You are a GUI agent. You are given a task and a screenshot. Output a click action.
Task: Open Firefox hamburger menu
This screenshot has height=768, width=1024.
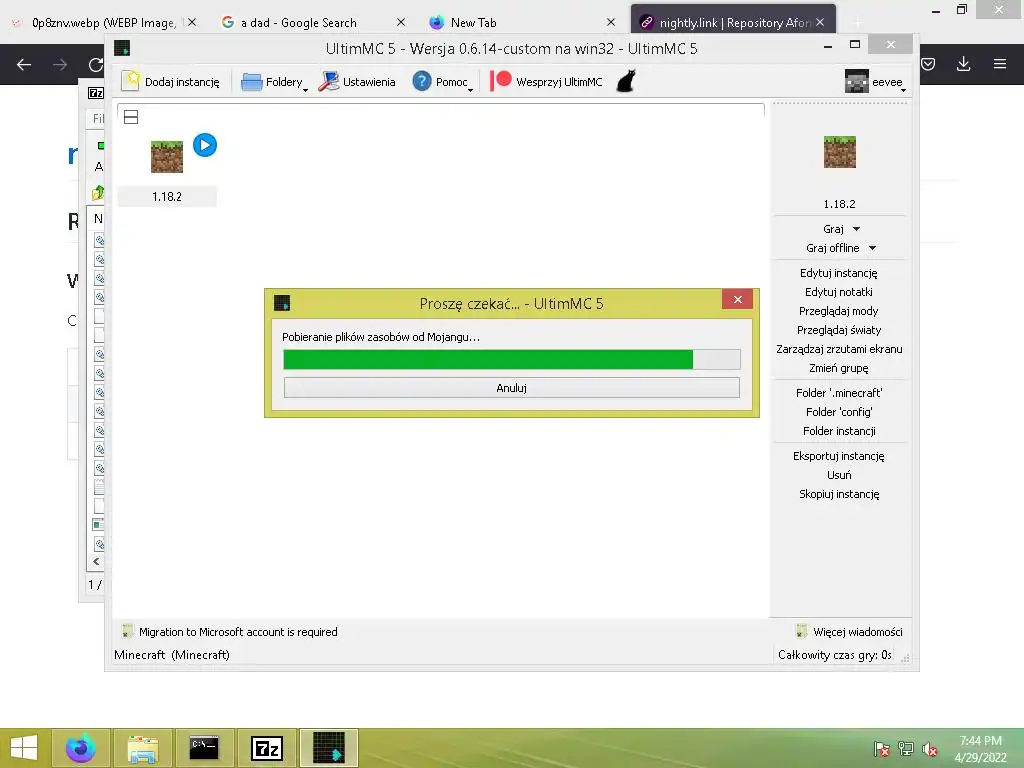(1000, 64)
